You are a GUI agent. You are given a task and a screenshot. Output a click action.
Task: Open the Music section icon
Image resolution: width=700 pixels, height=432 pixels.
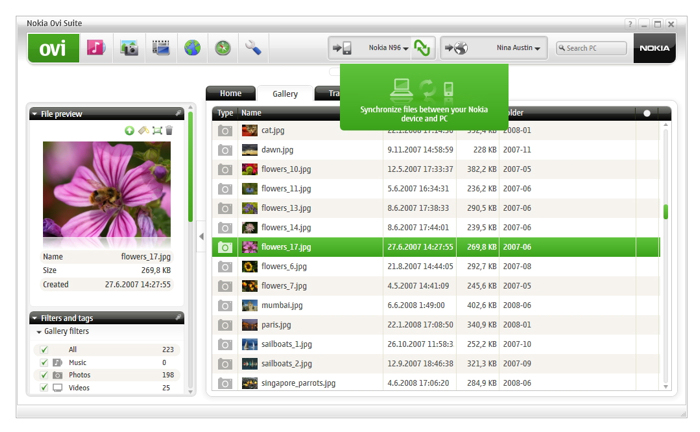click(96, 47)
